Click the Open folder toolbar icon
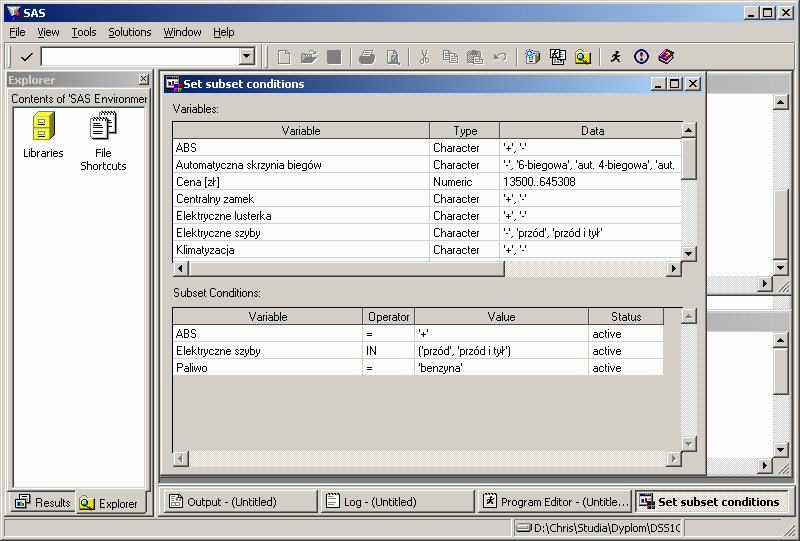The height and width of the screenshot is (541, 800). (309, 57)
